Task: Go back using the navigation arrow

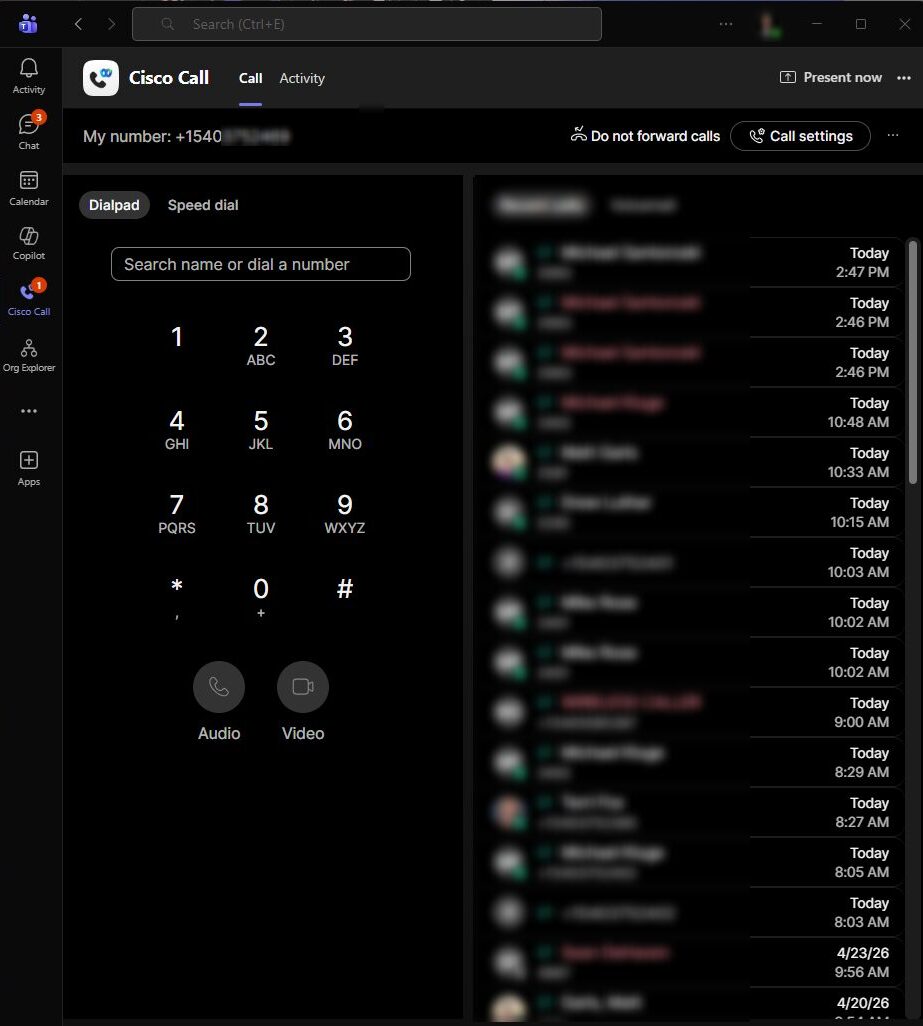Action: [78, 24]
